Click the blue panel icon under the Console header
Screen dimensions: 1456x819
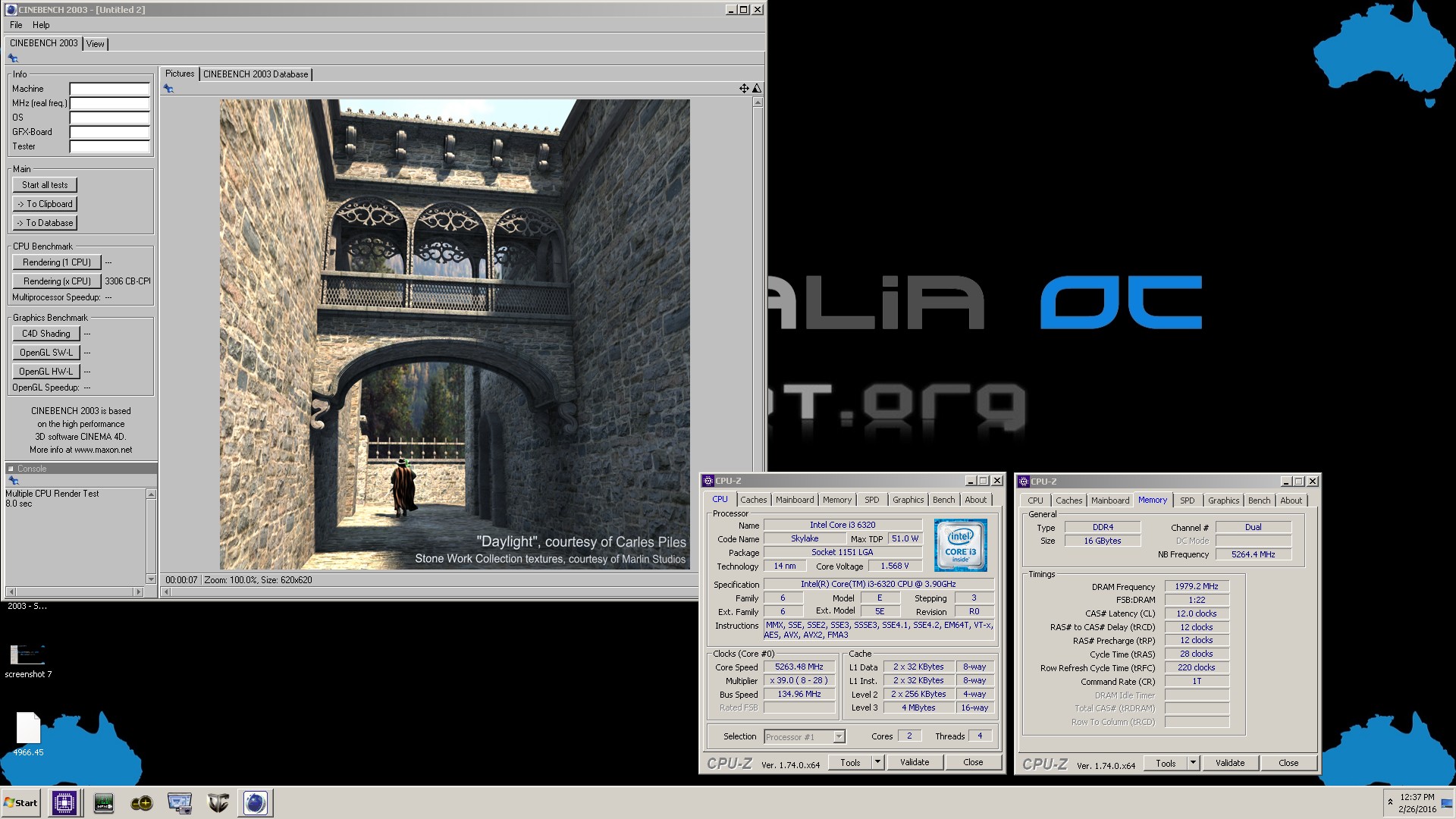pos(13,481)
